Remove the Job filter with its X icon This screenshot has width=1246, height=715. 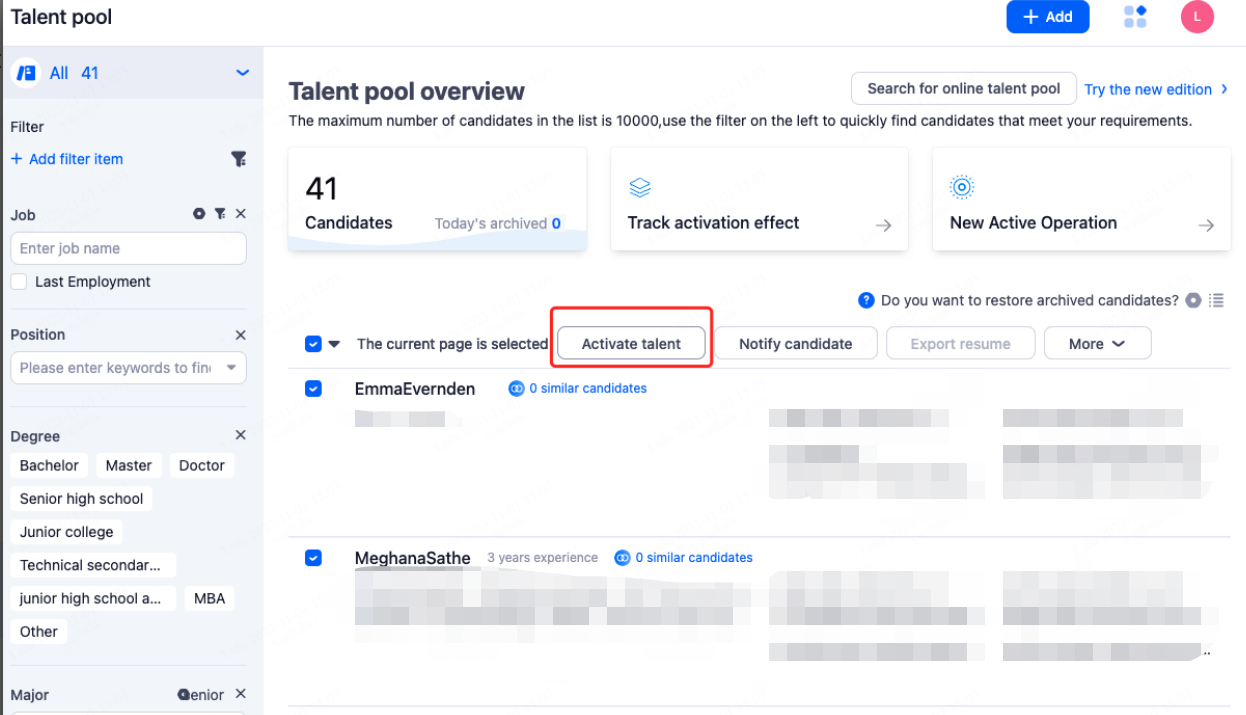point(240,214)
